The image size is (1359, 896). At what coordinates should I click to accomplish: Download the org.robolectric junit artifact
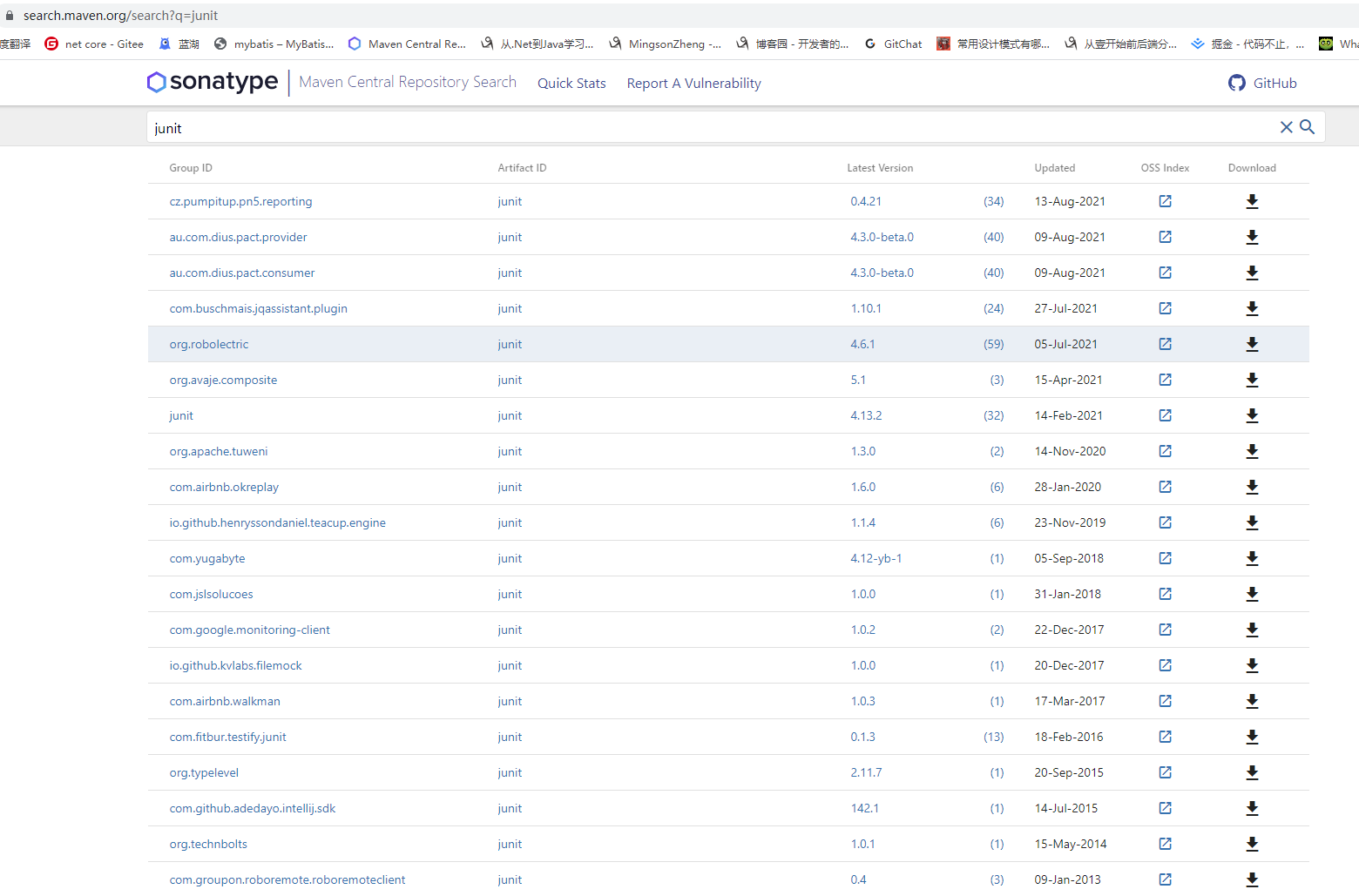pos(1252,344)
